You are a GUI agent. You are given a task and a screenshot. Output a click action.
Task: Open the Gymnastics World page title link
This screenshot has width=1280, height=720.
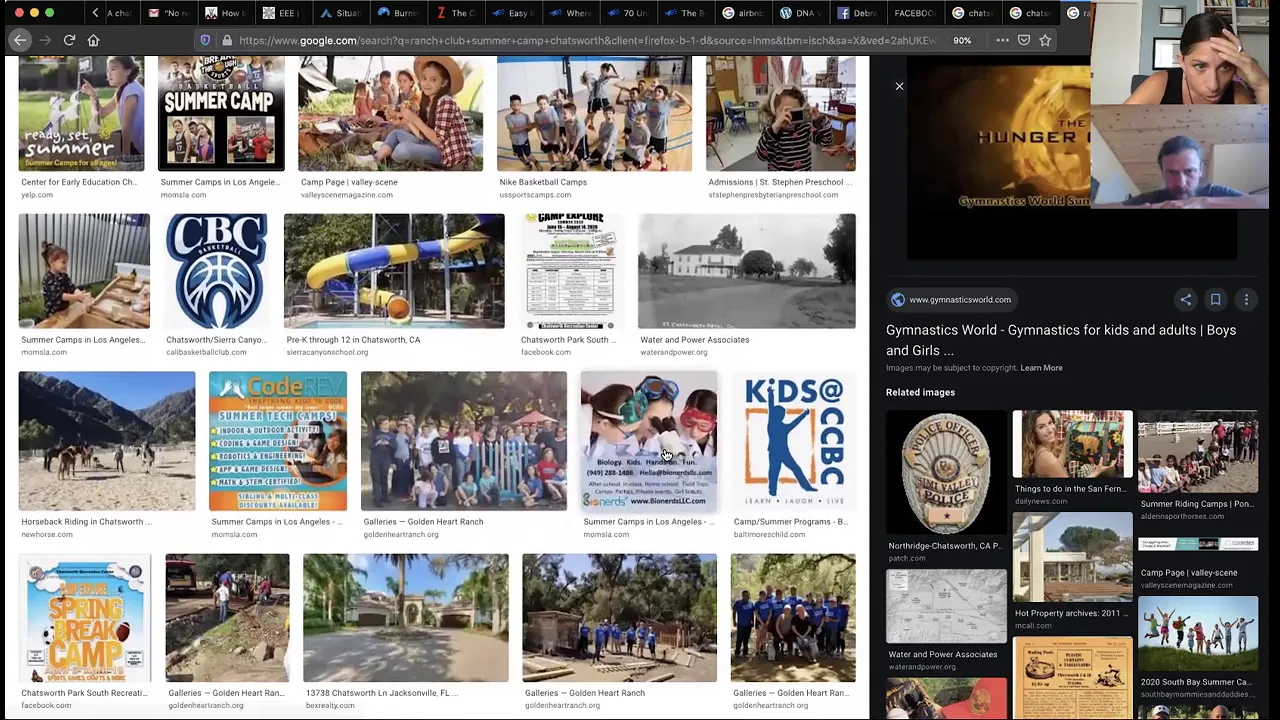[x=1060, y=340]
